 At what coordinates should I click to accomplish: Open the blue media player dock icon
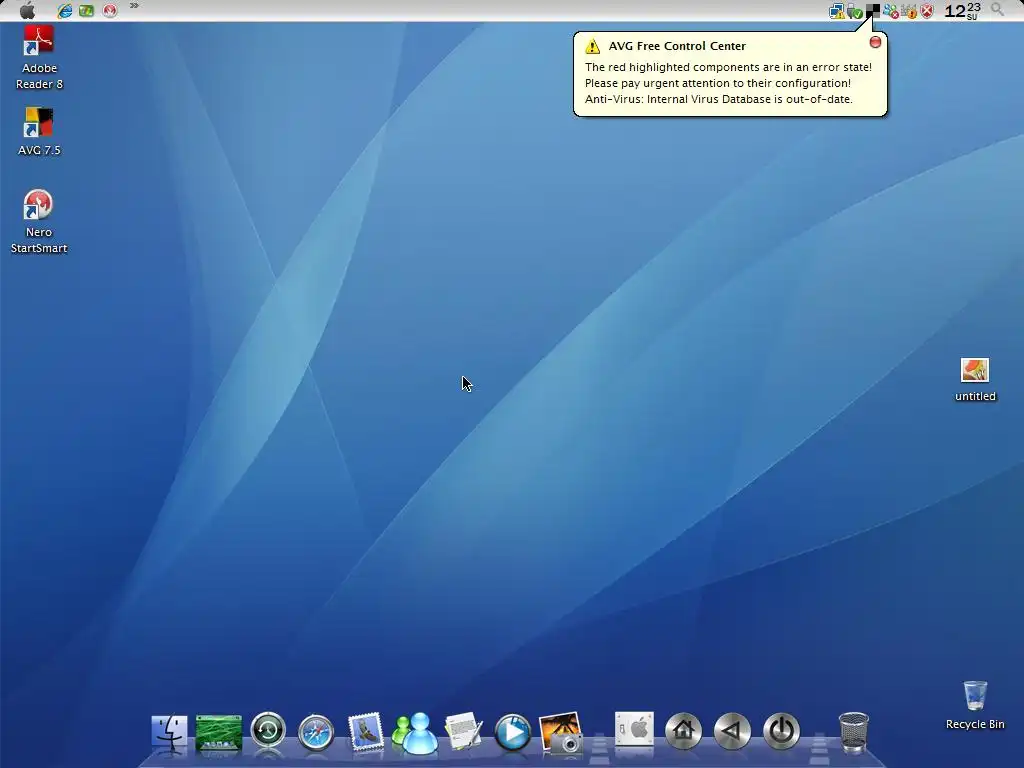[513, 733]
